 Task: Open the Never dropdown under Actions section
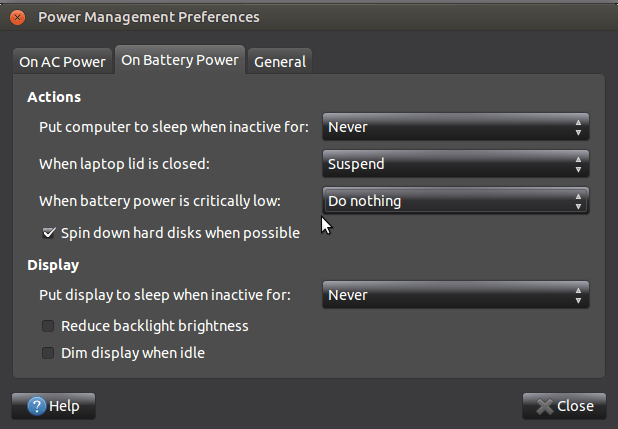tap(455, 127)
